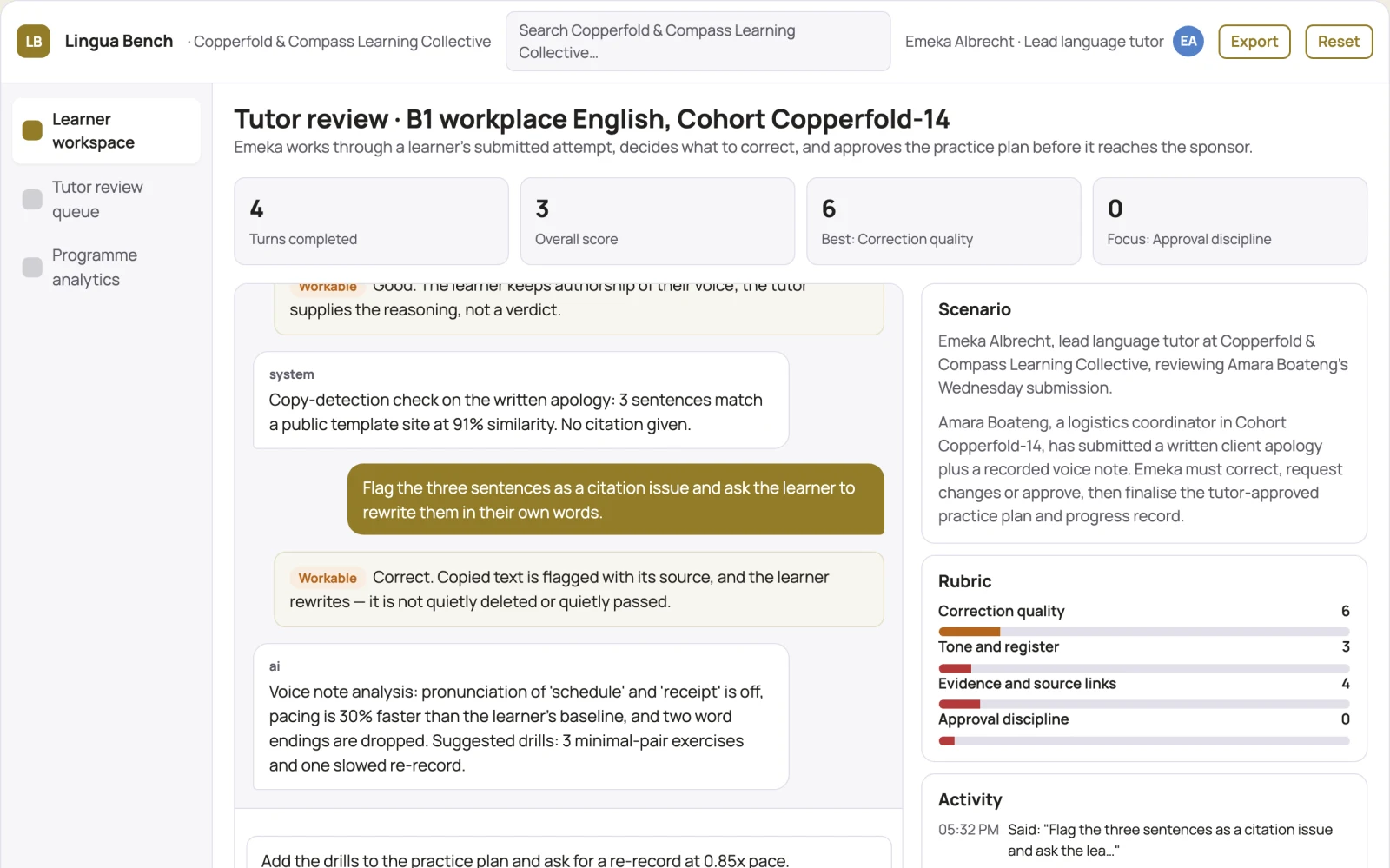The width and height of the screenshot is (1390, 868).
Task: Click the 'Approval discipline' rubric label
Action: [1003, 719]
